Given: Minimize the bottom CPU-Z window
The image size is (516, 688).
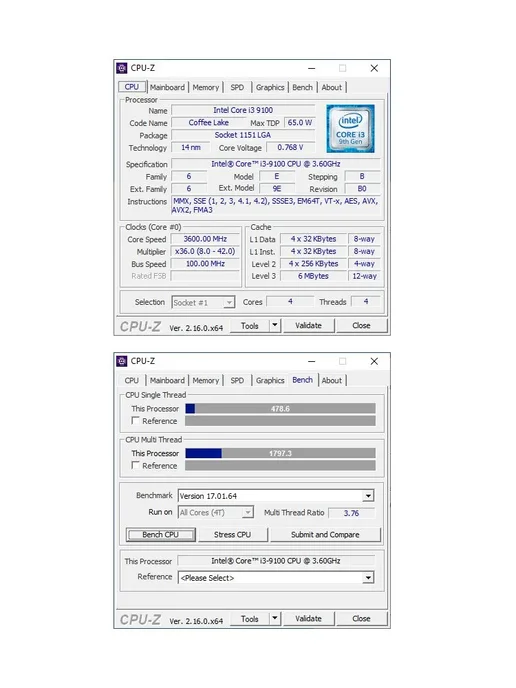Looking at the screenshot, I should (312, 361).
